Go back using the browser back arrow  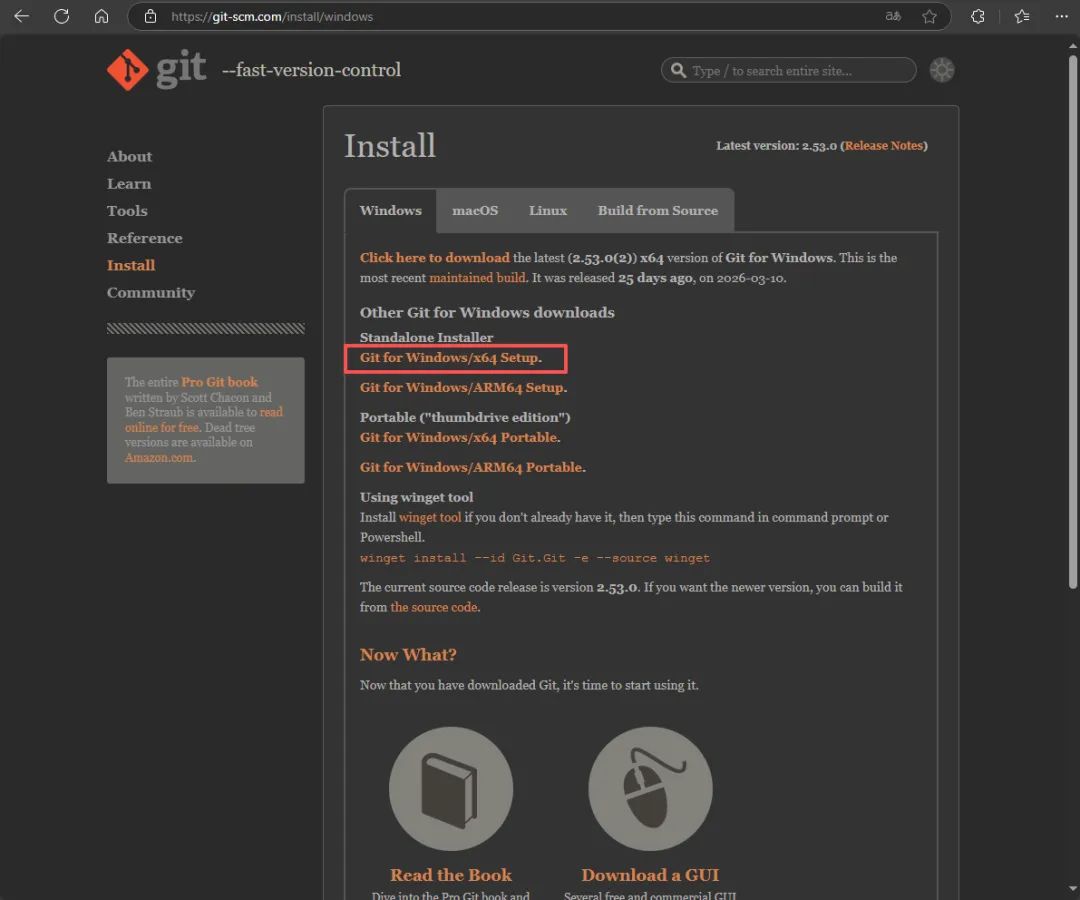click(x=21, y=16)
